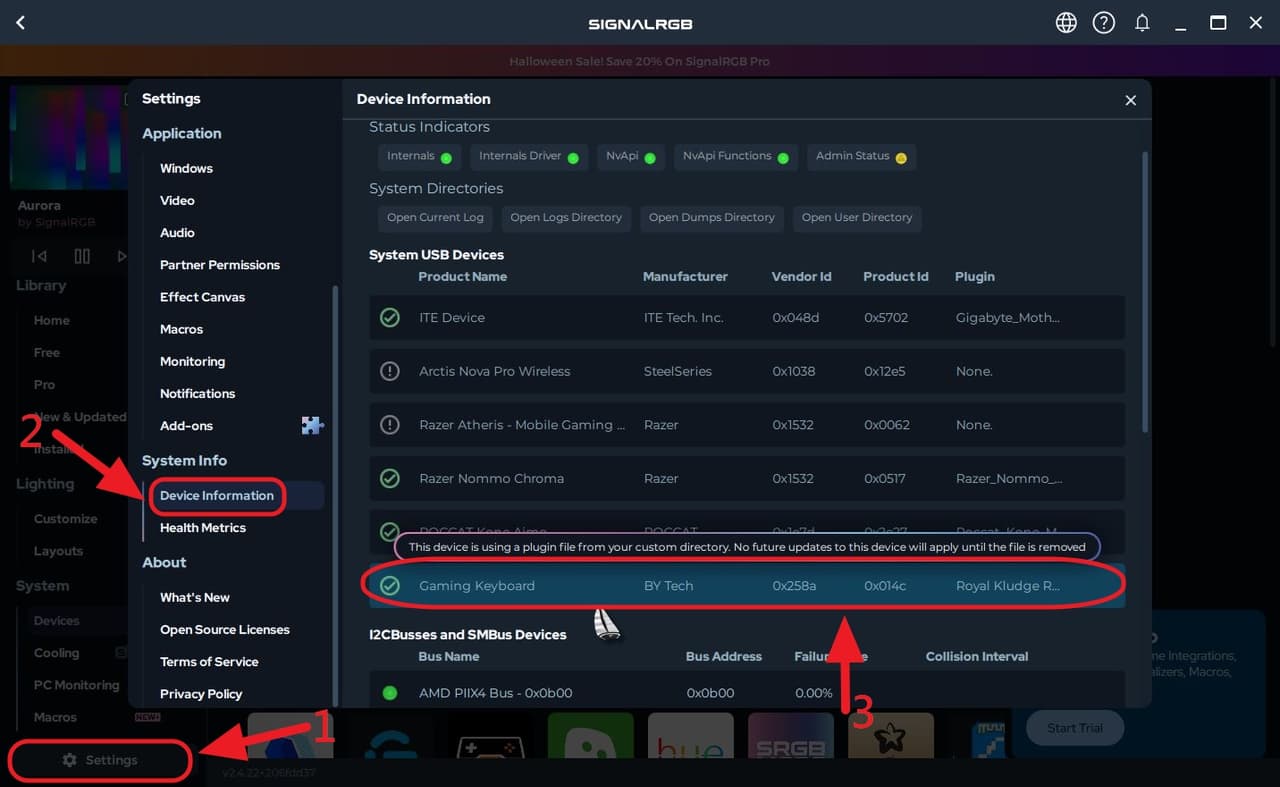The image size is (1280, 787).
Task: Open Privacy Policy link
Action: coord(201,694)
